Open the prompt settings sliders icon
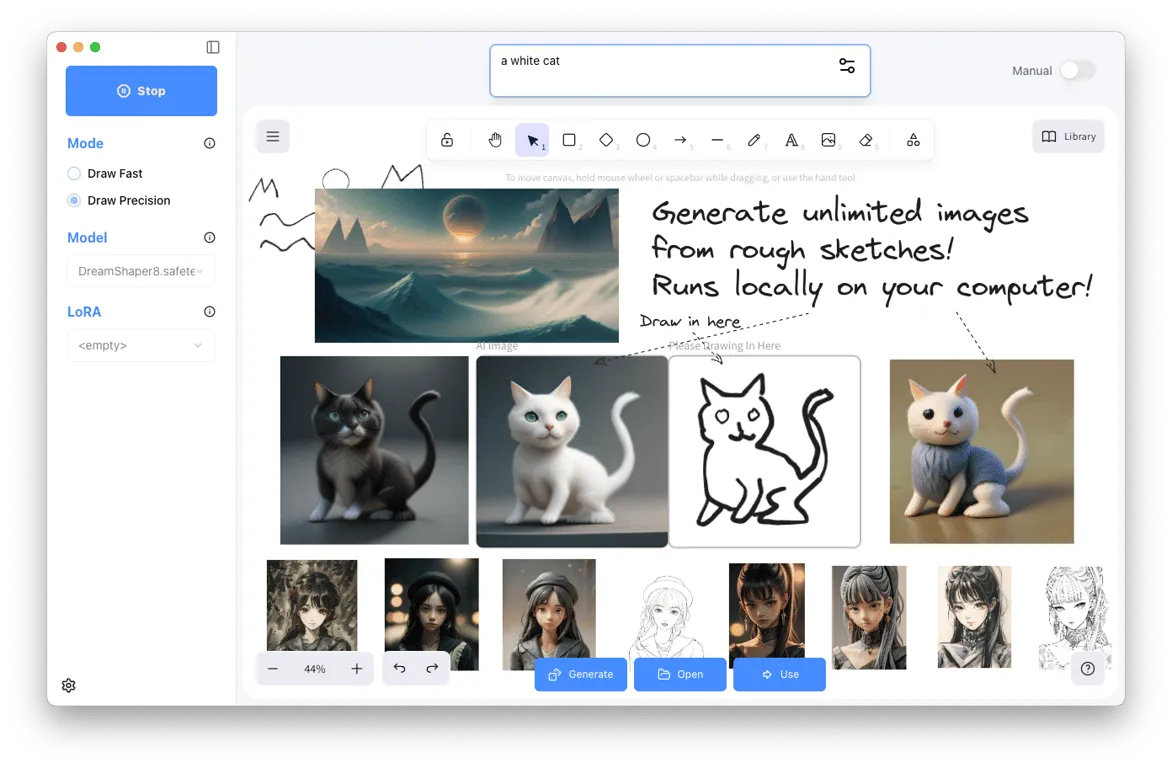This screenshot has width=1172, height=768. 847,64
